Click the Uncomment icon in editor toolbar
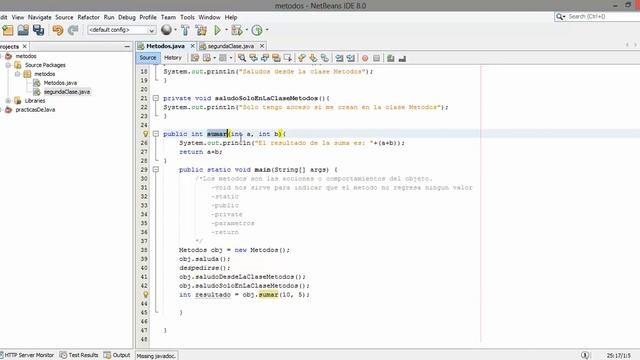The image size is (640, 360). coord(402,58)
